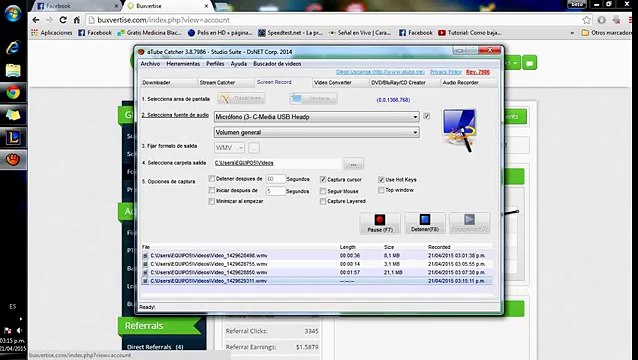
Task: Click the Detener (F8) stop button
Action: click(425, 223)
